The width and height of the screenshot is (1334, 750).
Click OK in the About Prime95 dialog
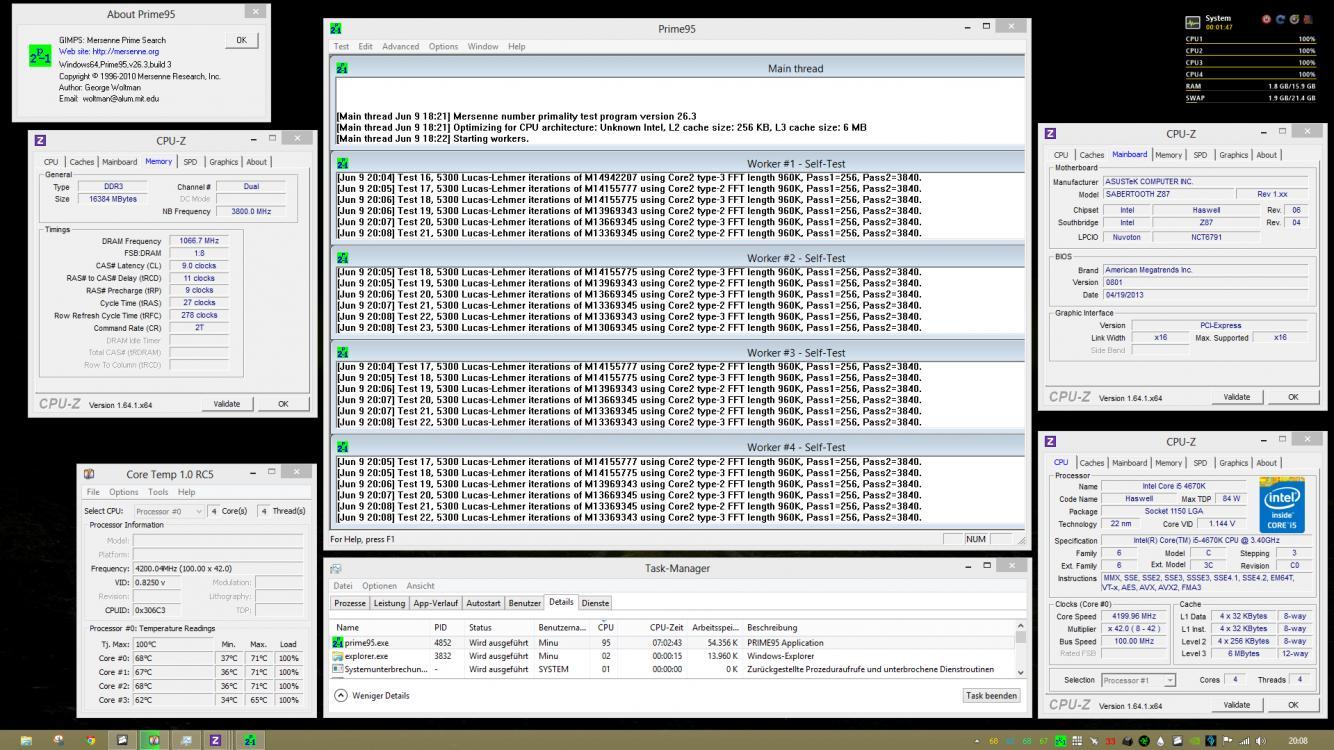coord(241,40)
